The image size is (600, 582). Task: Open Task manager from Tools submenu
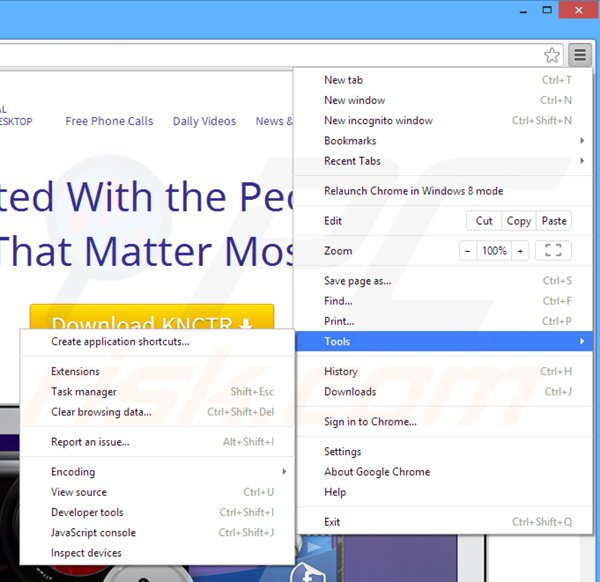click(84, 392)
